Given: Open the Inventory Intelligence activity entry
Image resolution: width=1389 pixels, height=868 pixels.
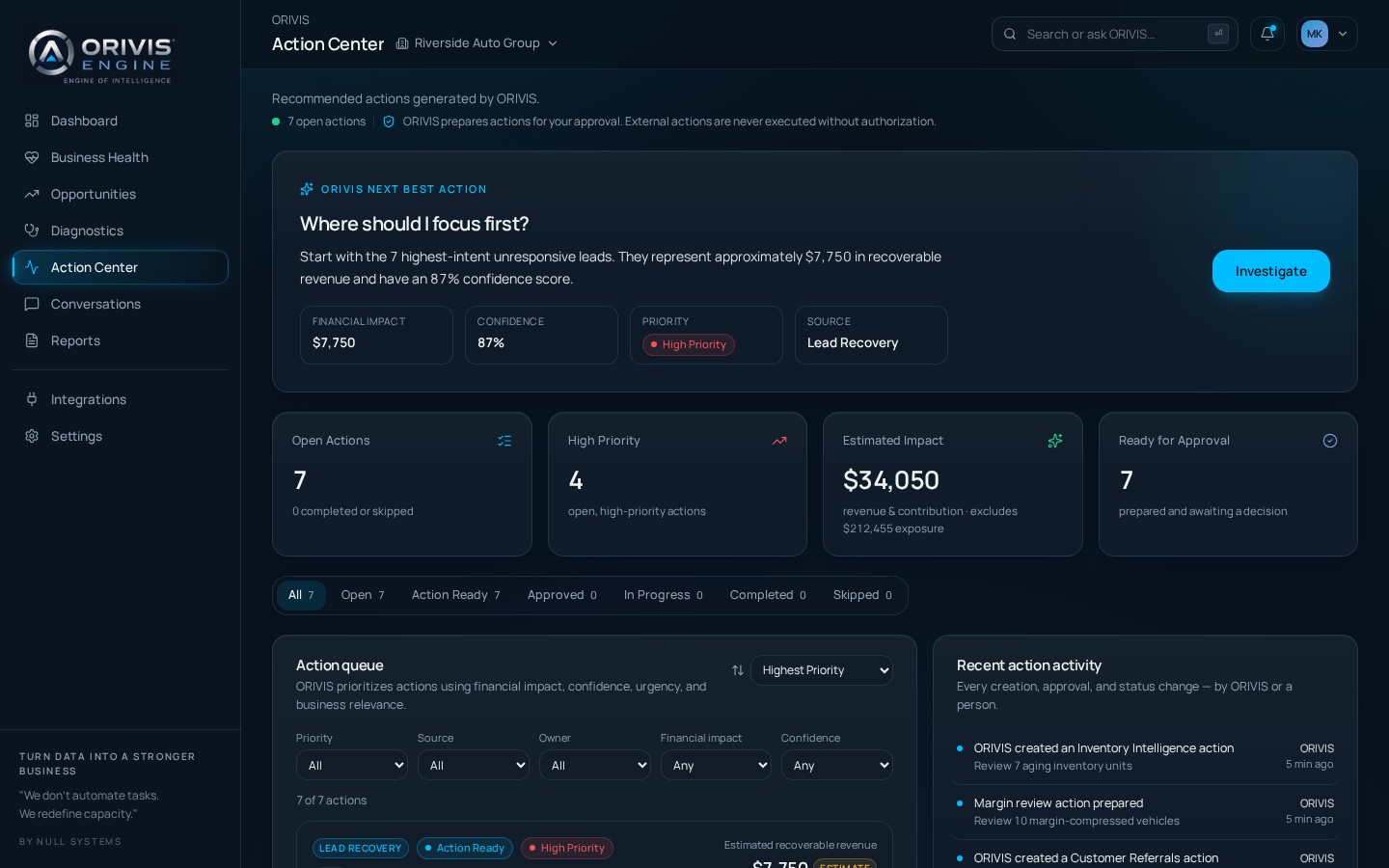Looking at the screenshot, I should click(1145, 757).
